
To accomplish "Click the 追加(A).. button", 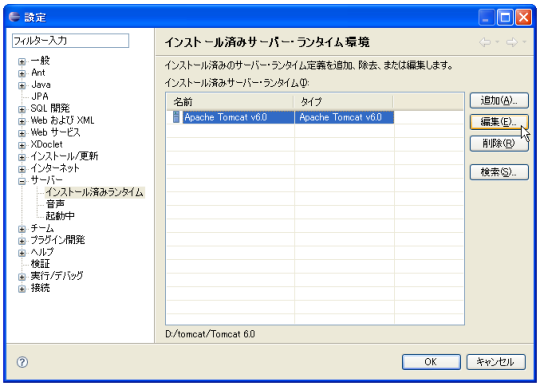I will click(499, 101).
